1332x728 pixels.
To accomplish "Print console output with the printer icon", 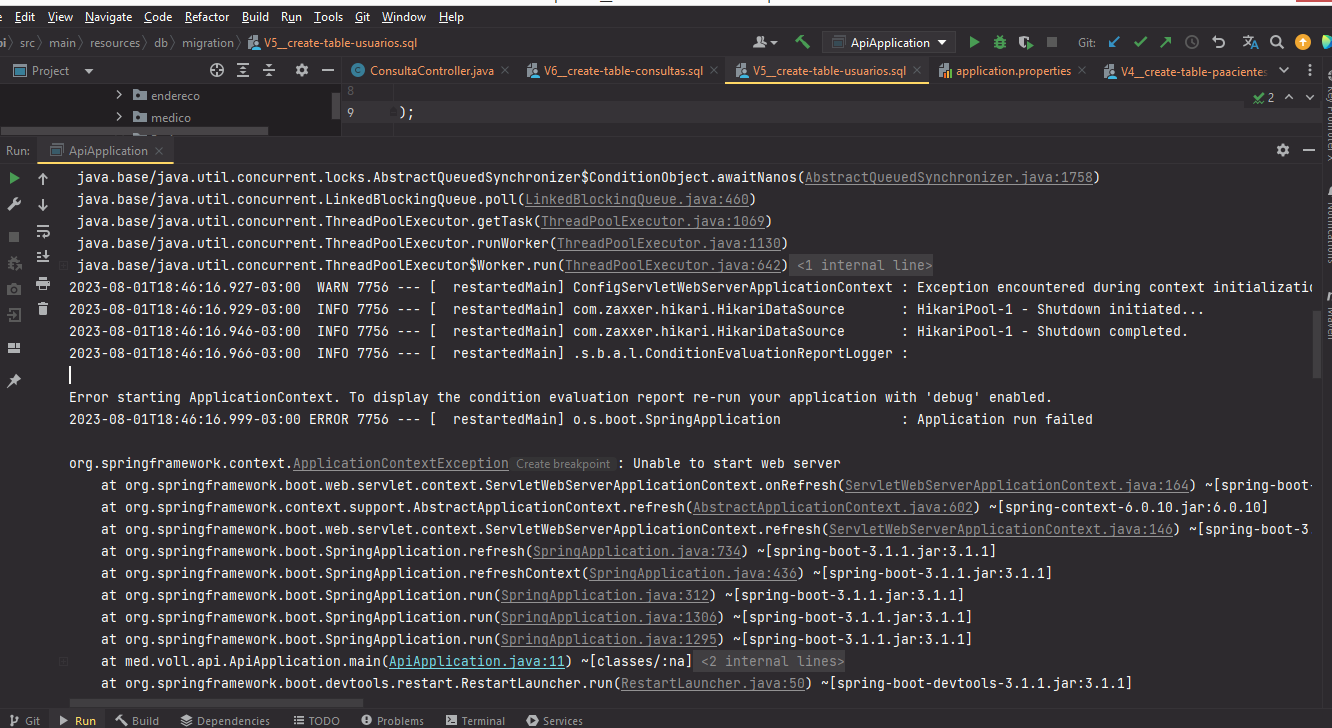I will 43,283.
